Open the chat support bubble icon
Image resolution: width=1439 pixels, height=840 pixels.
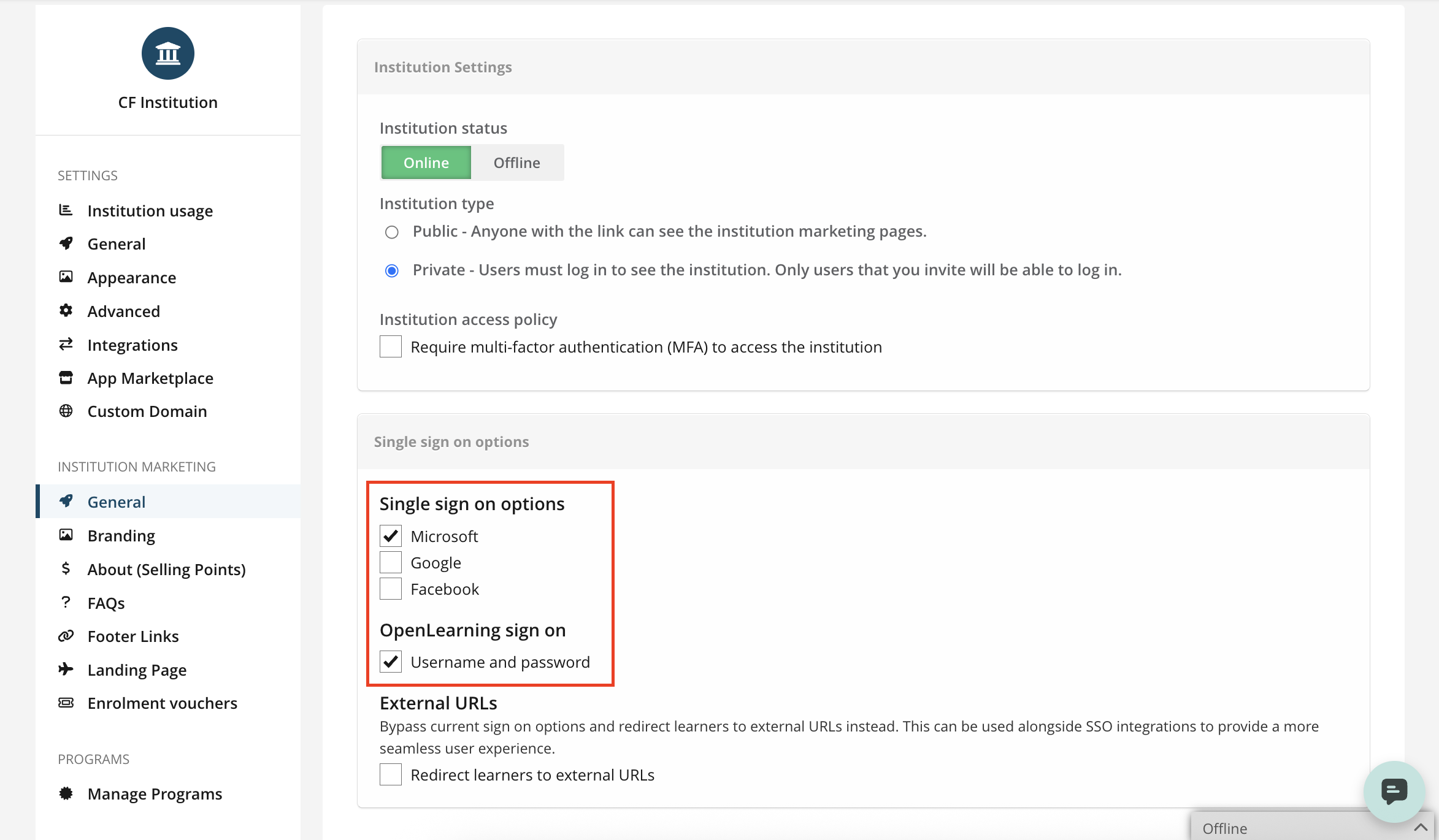(x=1394, y=791)
